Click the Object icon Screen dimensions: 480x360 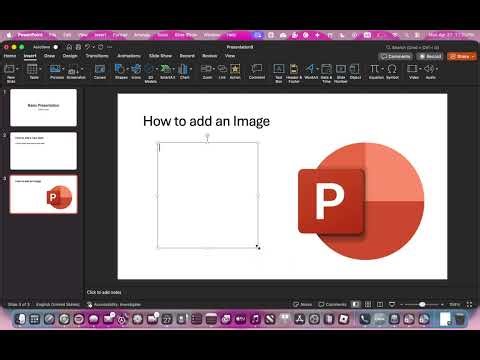(355, 69)
